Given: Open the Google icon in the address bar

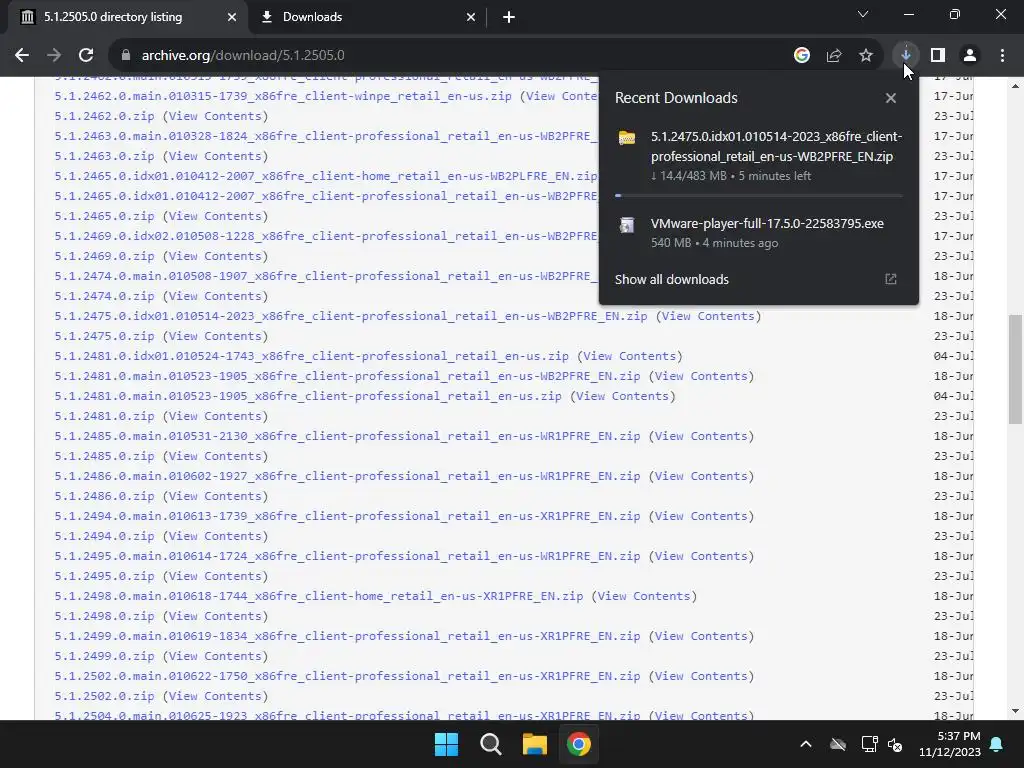Looking at the screenshot, I should pos(801,56).
